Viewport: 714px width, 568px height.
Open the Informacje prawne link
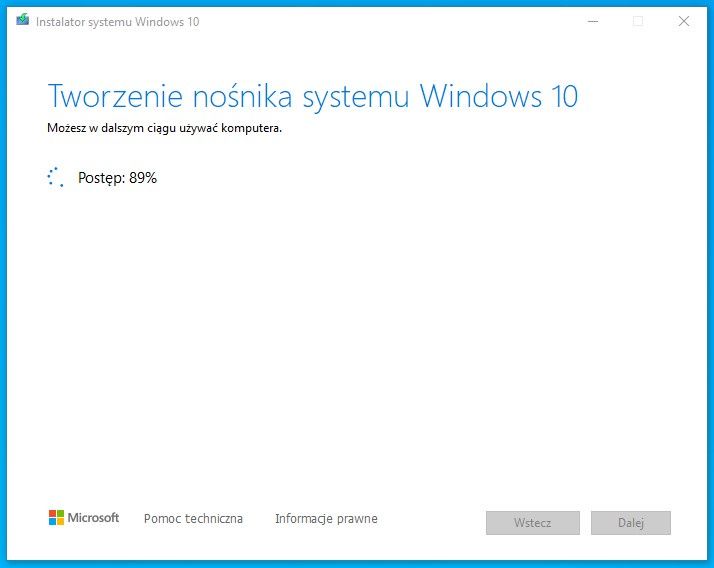[326, 518]
